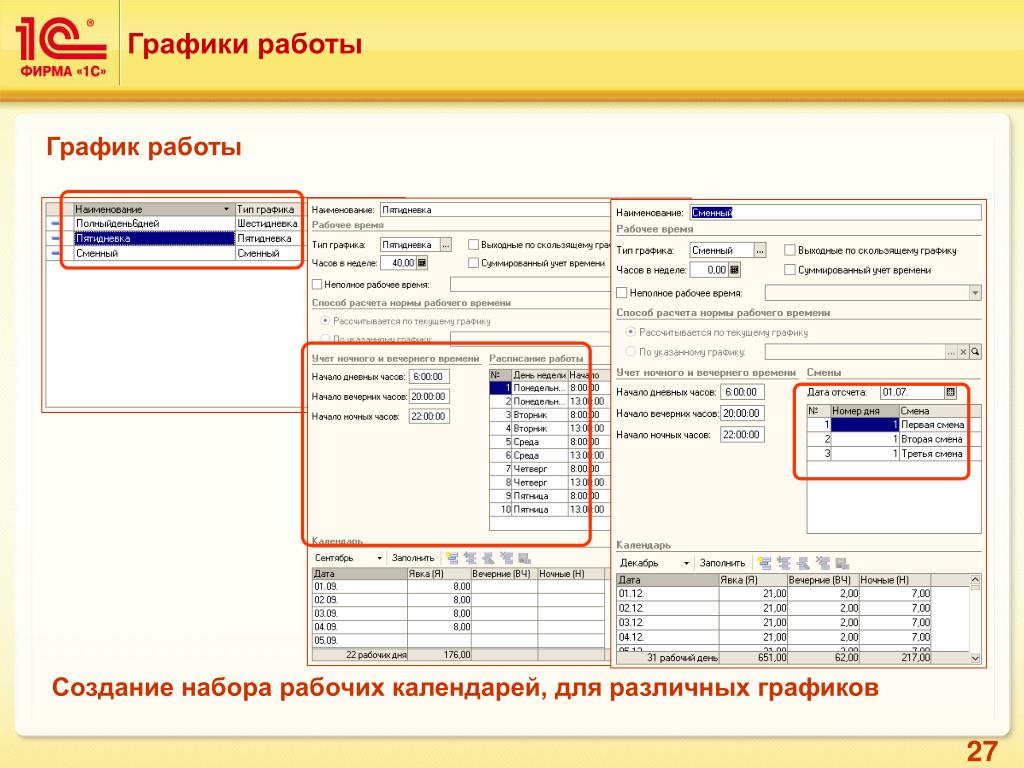The height and width of the screenshot is (768, 1024).
Task: Select Вторая смена row in Смены table
Action: (894, 440)
